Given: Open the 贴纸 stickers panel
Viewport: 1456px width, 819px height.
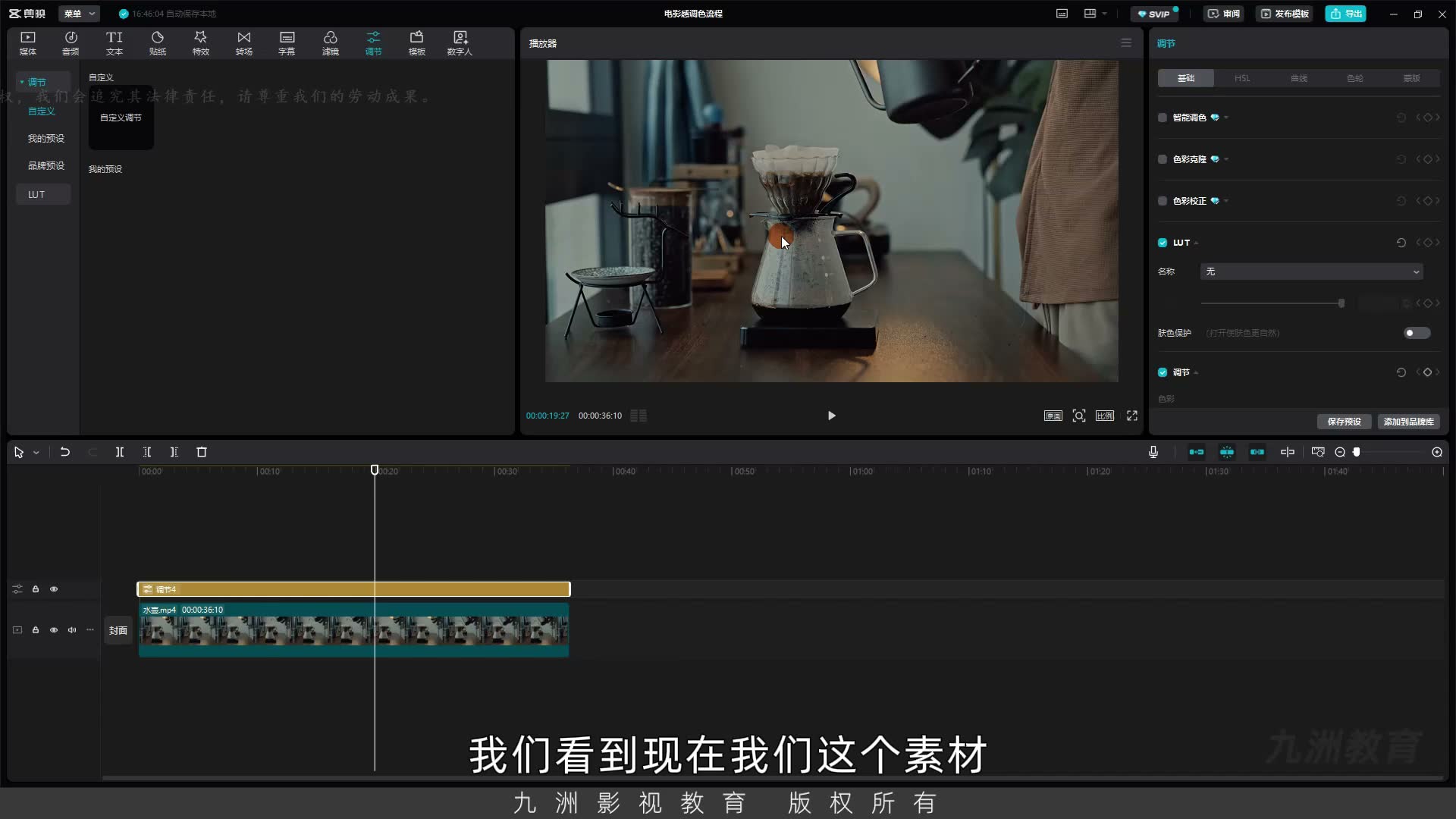Looking at the screenshot, I should 158,43.
